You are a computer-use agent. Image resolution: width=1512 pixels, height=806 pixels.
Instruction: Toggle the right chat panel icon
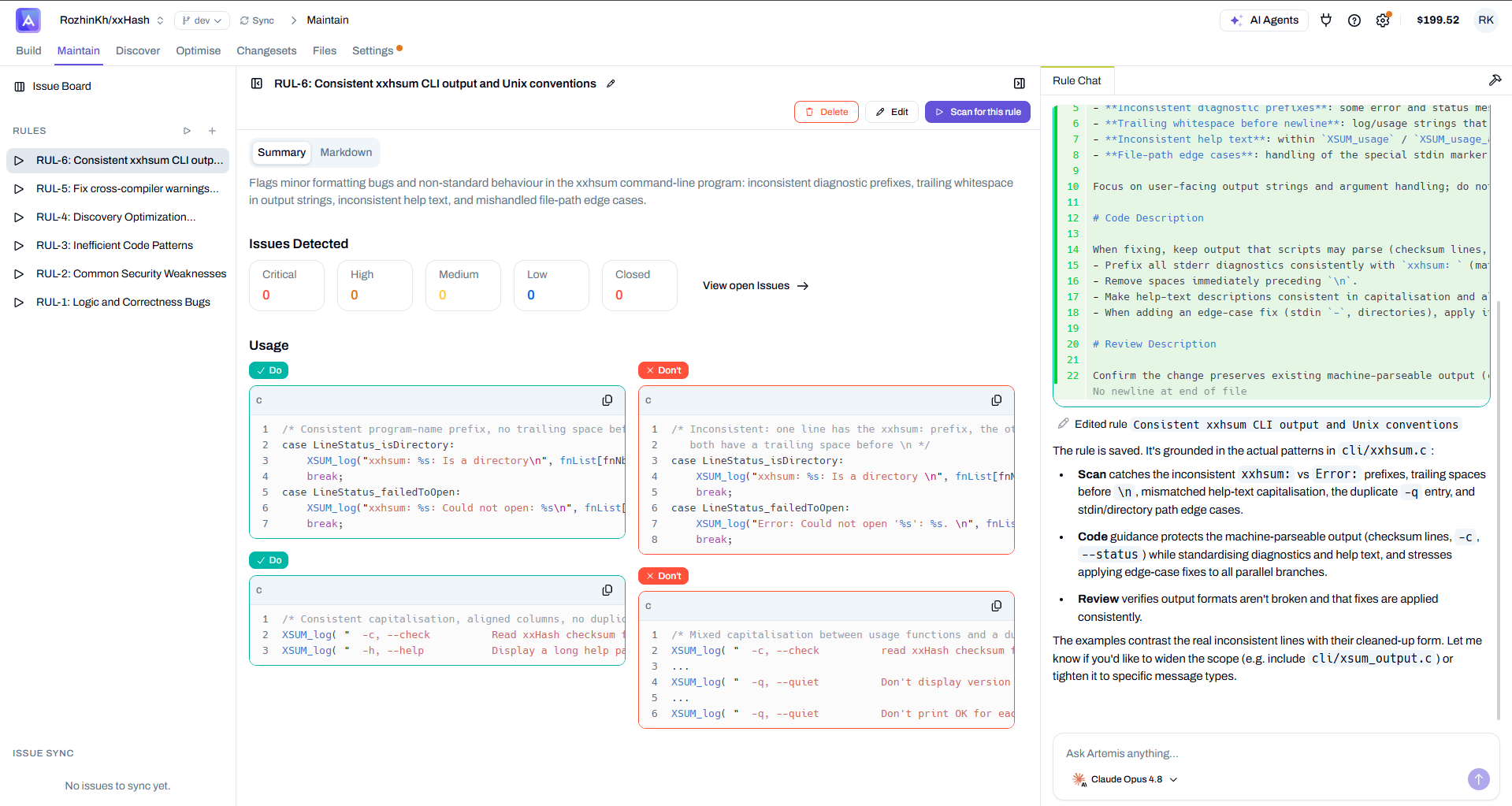(1020, 84)
